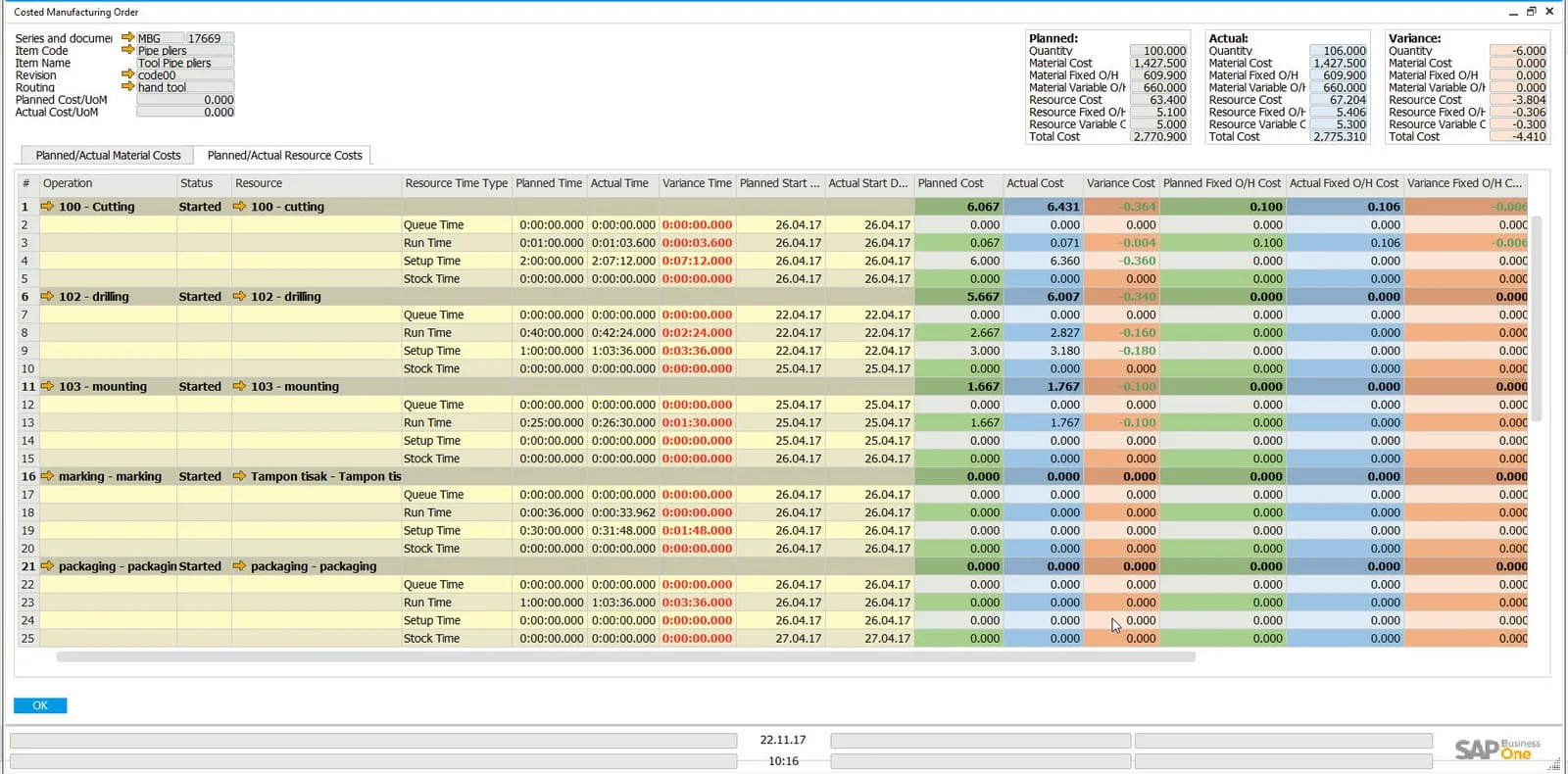The height and width of the screenshot is (774, 1568).
Task: Select the Variance Total Cost value -4.410
Action: click(1518, 137)
